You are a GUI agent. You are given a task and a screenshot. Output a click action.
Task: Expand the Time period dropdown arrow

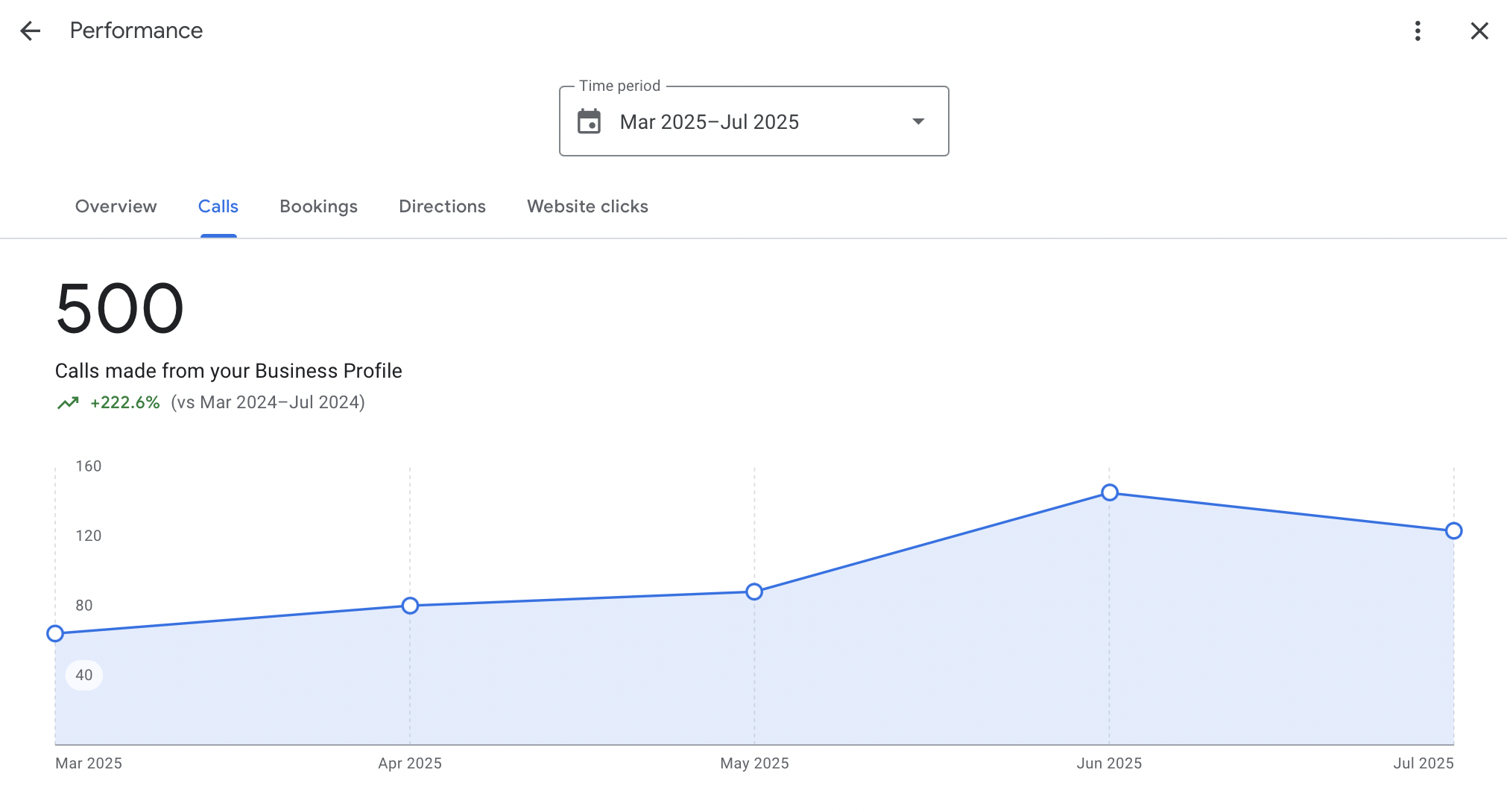pos(918,121)
